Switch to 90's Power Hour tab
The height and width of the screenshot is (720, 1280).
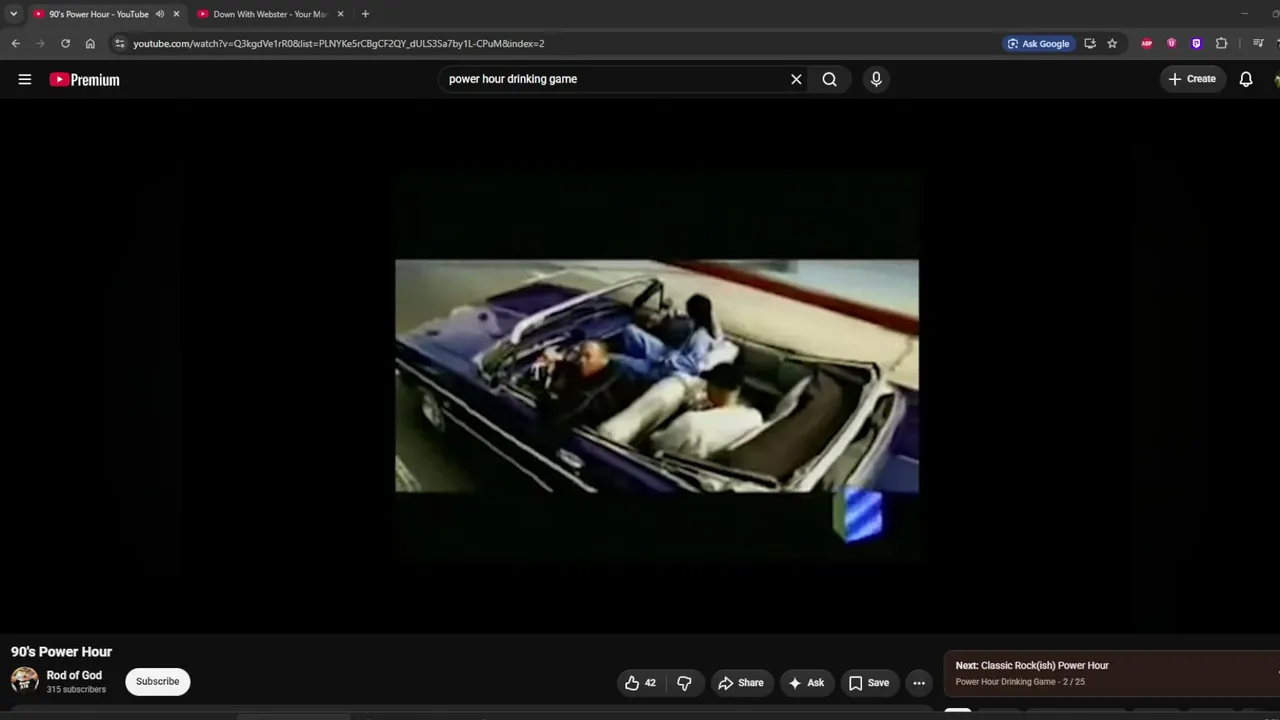(x=98, y=14)
